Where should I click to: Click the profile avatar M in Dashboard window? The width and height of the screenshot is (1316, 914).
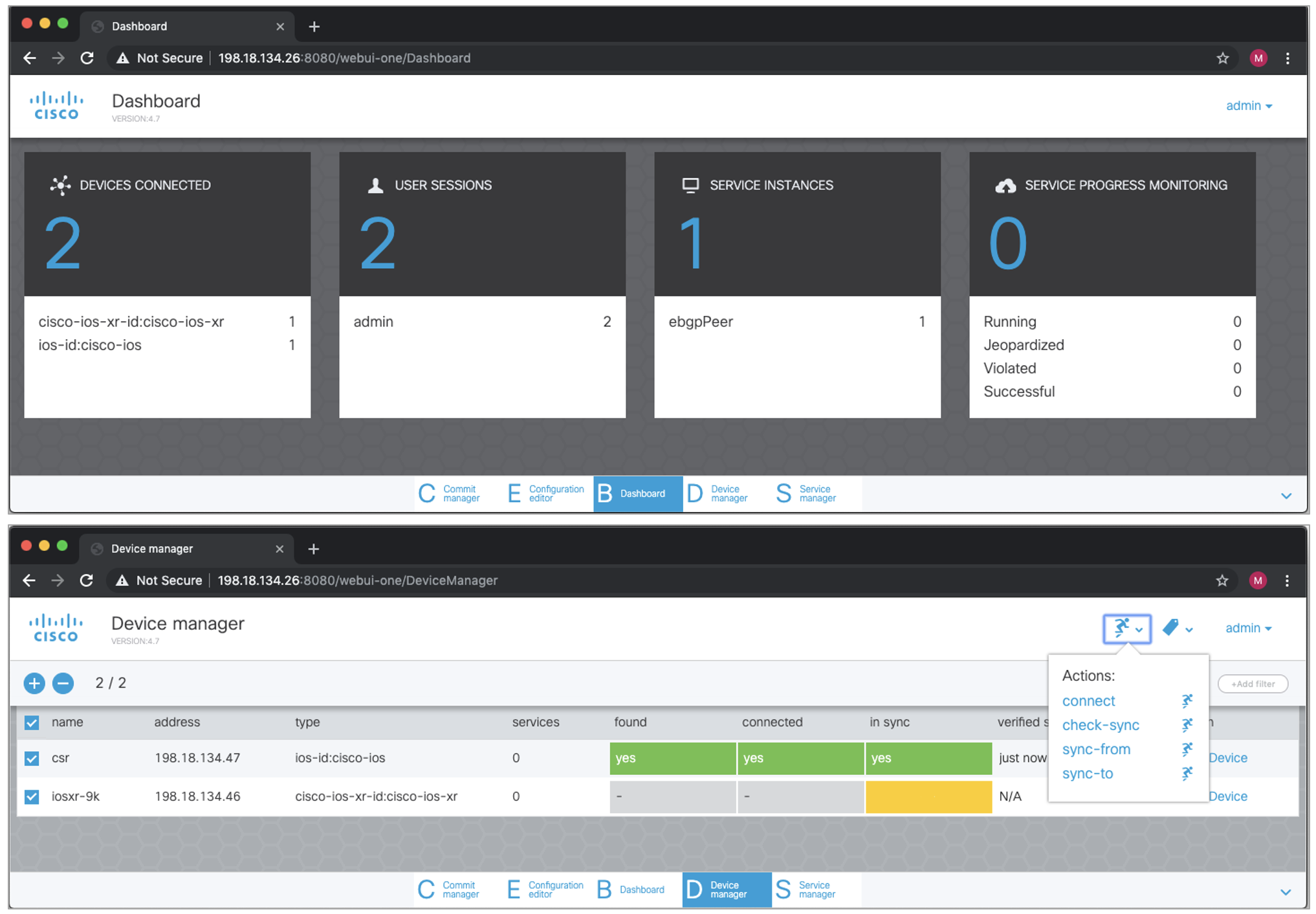(x=1258, y=58)
